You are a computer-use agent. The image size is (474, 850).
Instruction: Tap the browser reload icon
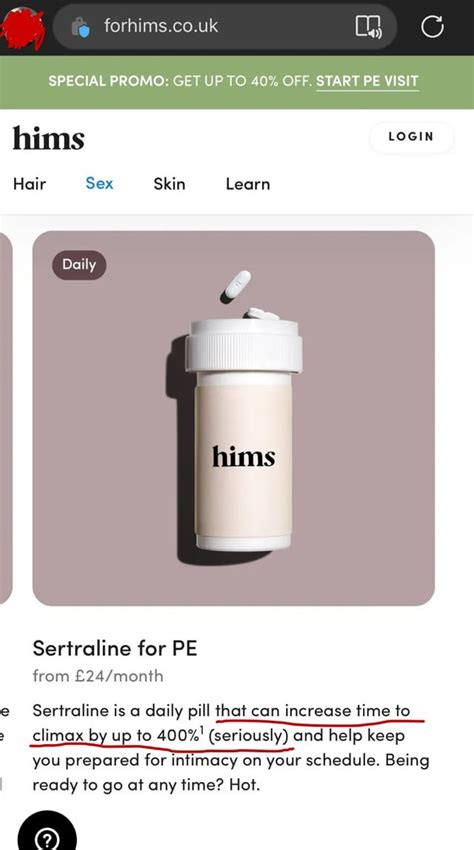[432, 27]
